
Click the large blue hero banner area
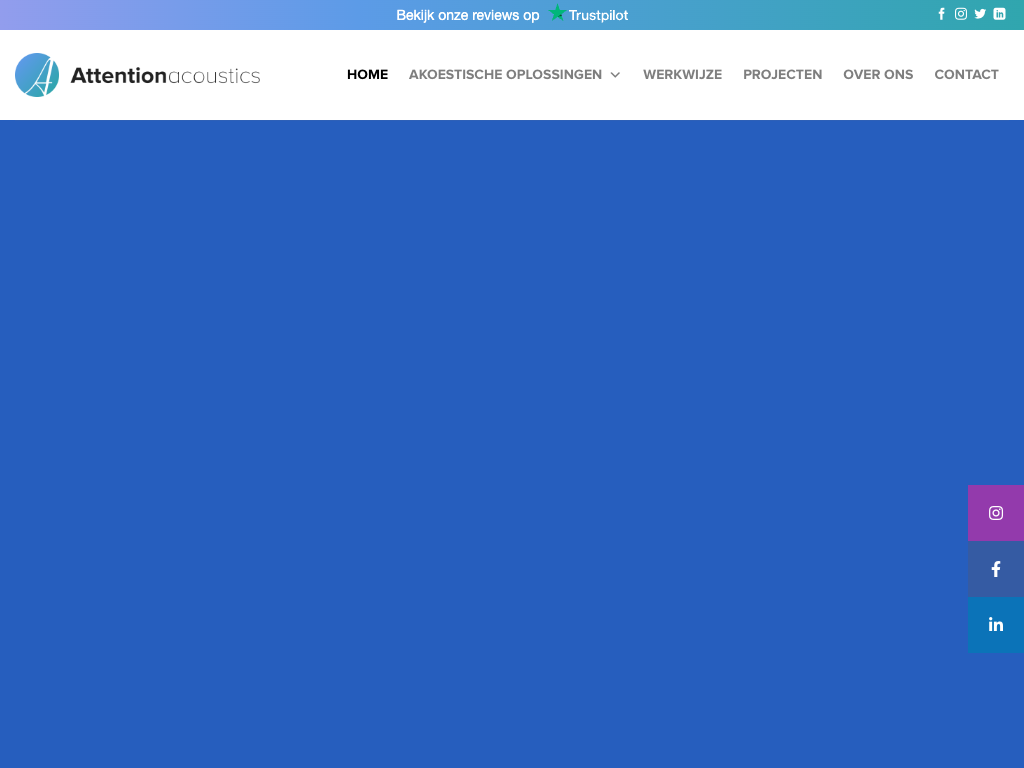(x=480, y=420)
